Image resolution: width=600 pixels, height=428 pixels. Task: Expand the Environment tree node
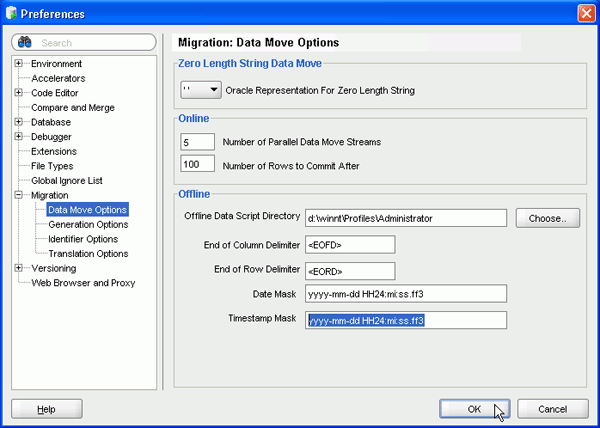point(19,63)
